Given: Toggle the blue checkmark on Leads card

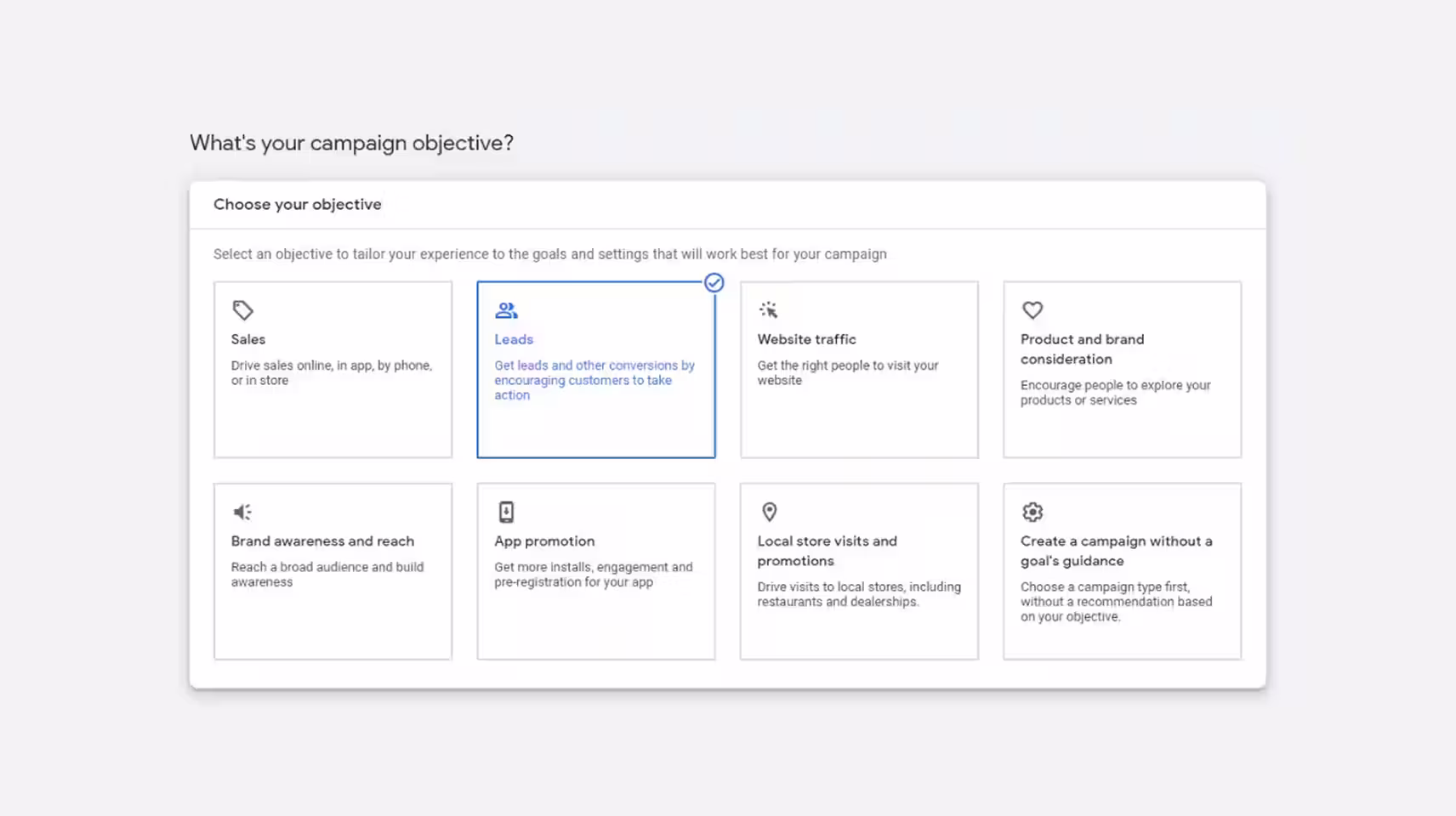Looking at the screenshot, I should coord(714,283).
